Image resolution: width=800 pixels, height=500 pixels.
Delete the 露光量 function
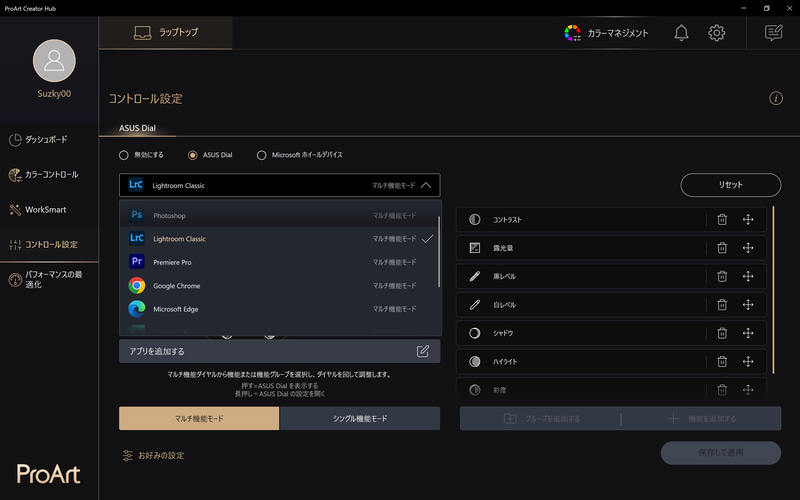click(722, 248)
